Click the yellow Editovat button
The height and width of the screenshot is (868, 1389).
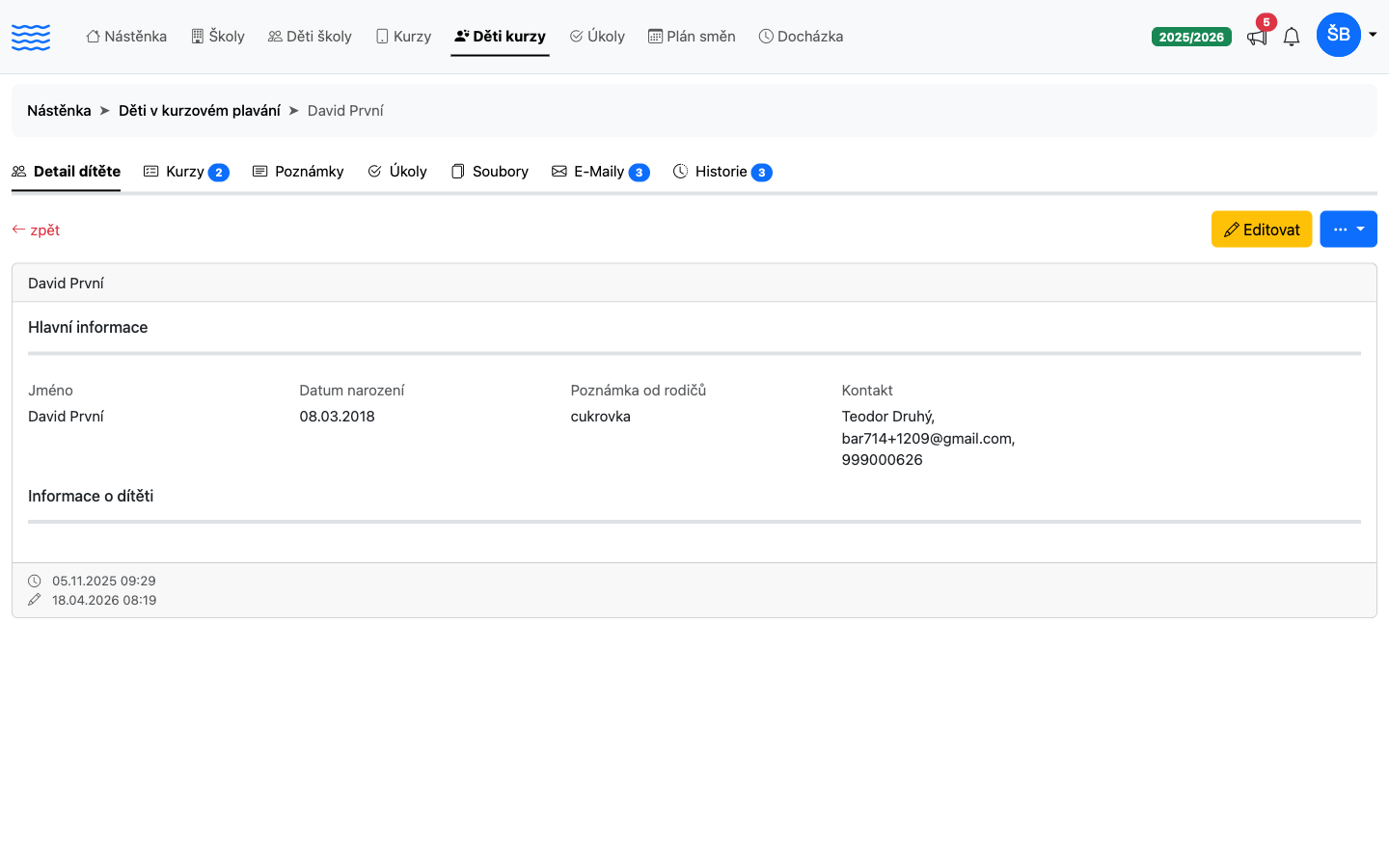(1262, 230)
